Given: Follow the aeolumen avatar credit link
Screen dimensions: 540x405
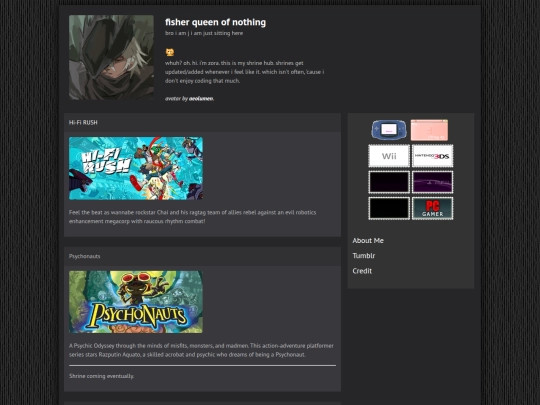Looking at the screenshot, I should (201, 98).
